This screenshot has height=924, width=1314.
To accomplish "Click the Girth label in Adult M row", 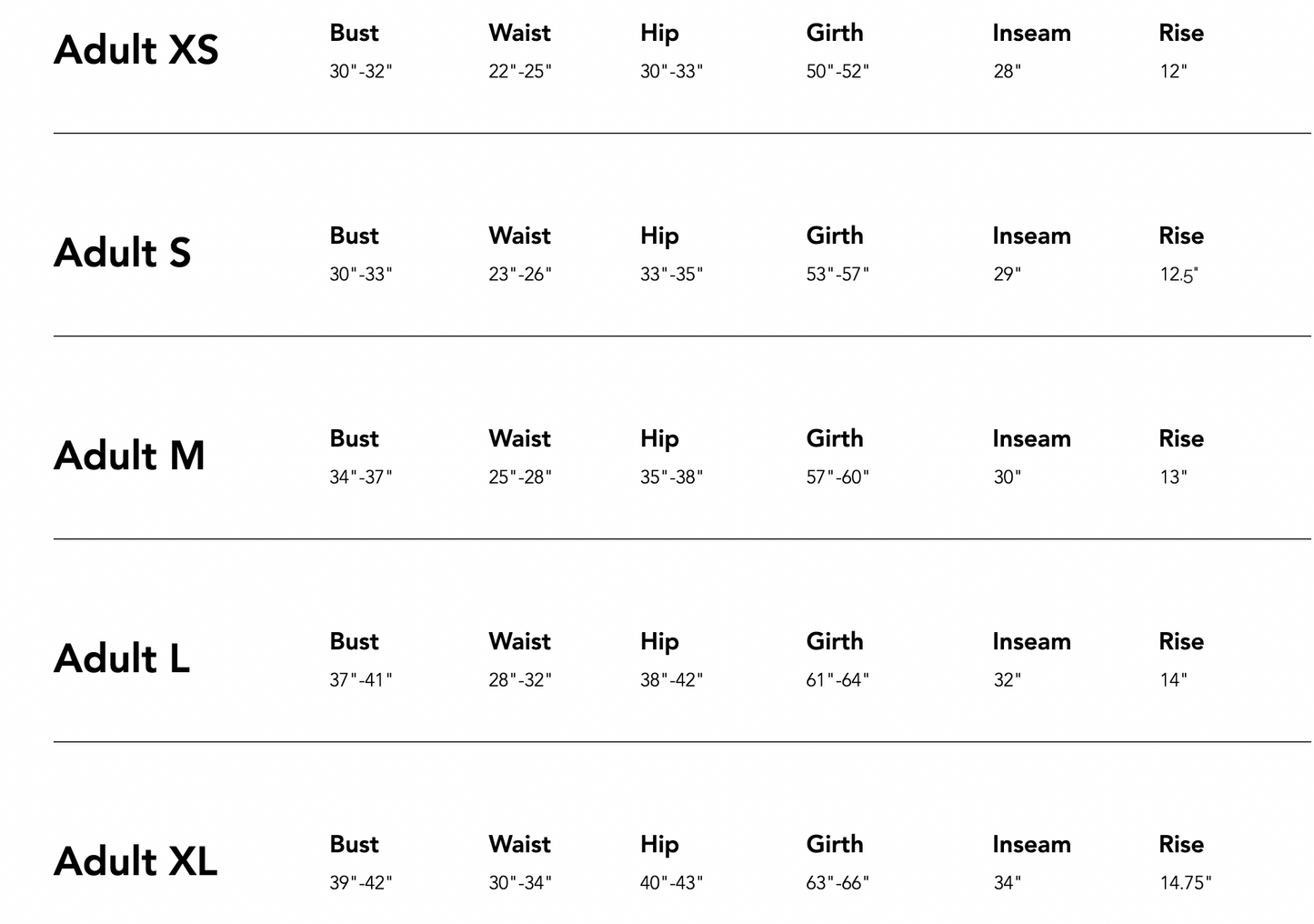I will tap(834, 438).
